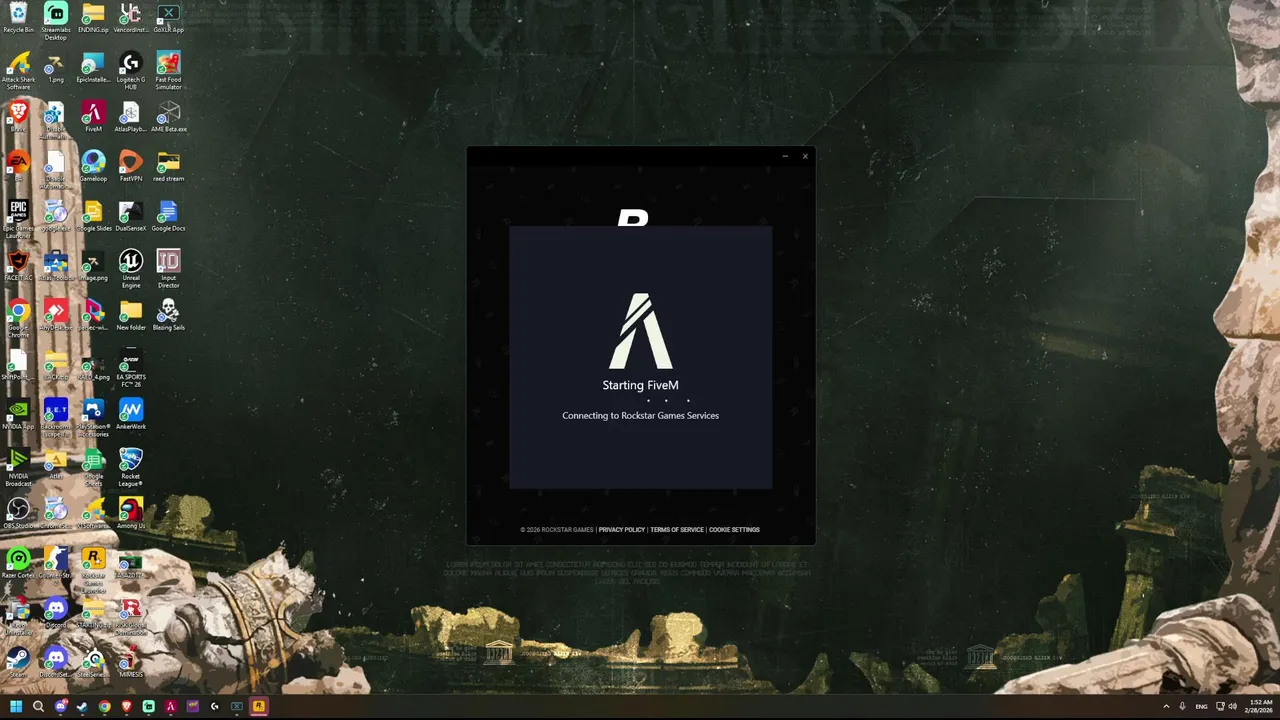Open Razer Cortex desktop shortcut
This screenshot has height=720, width=1280.
18,564
